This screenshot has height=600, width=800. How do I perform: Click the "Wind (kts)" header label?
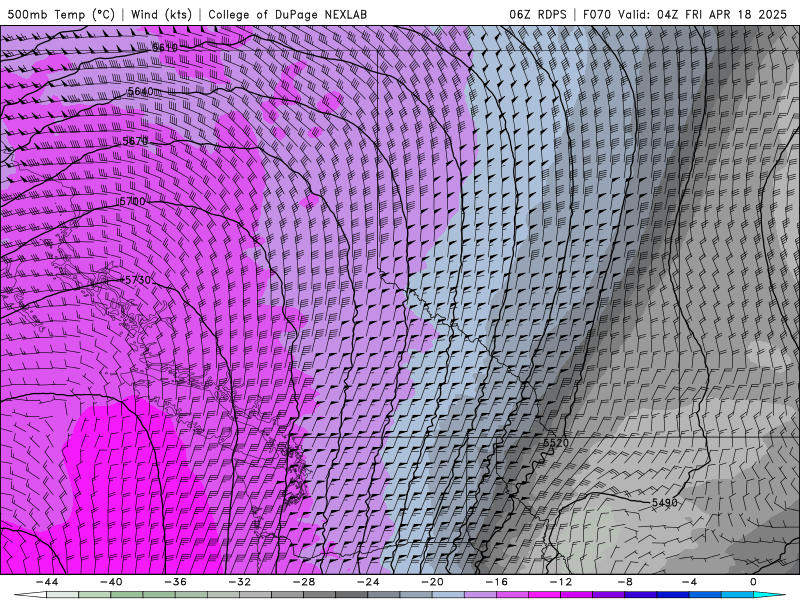tap(161, 14)
